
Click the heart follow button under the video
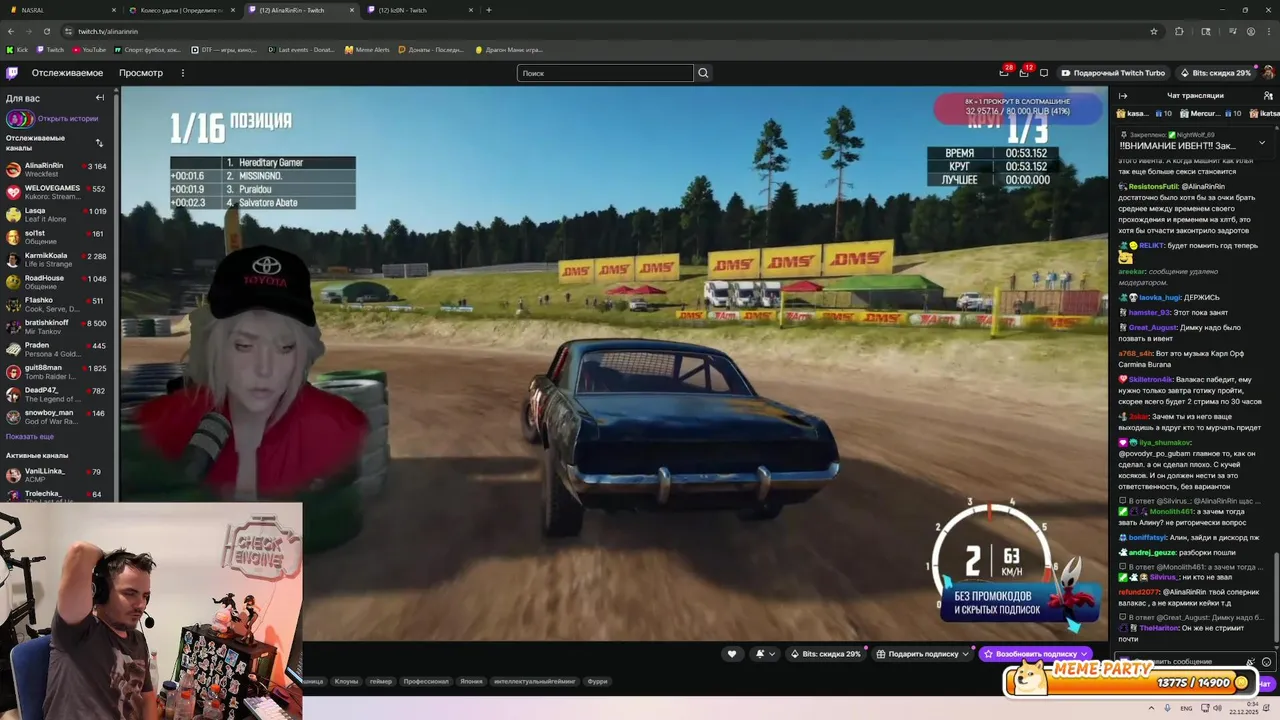pyautogui.click(x=732, y=654)
